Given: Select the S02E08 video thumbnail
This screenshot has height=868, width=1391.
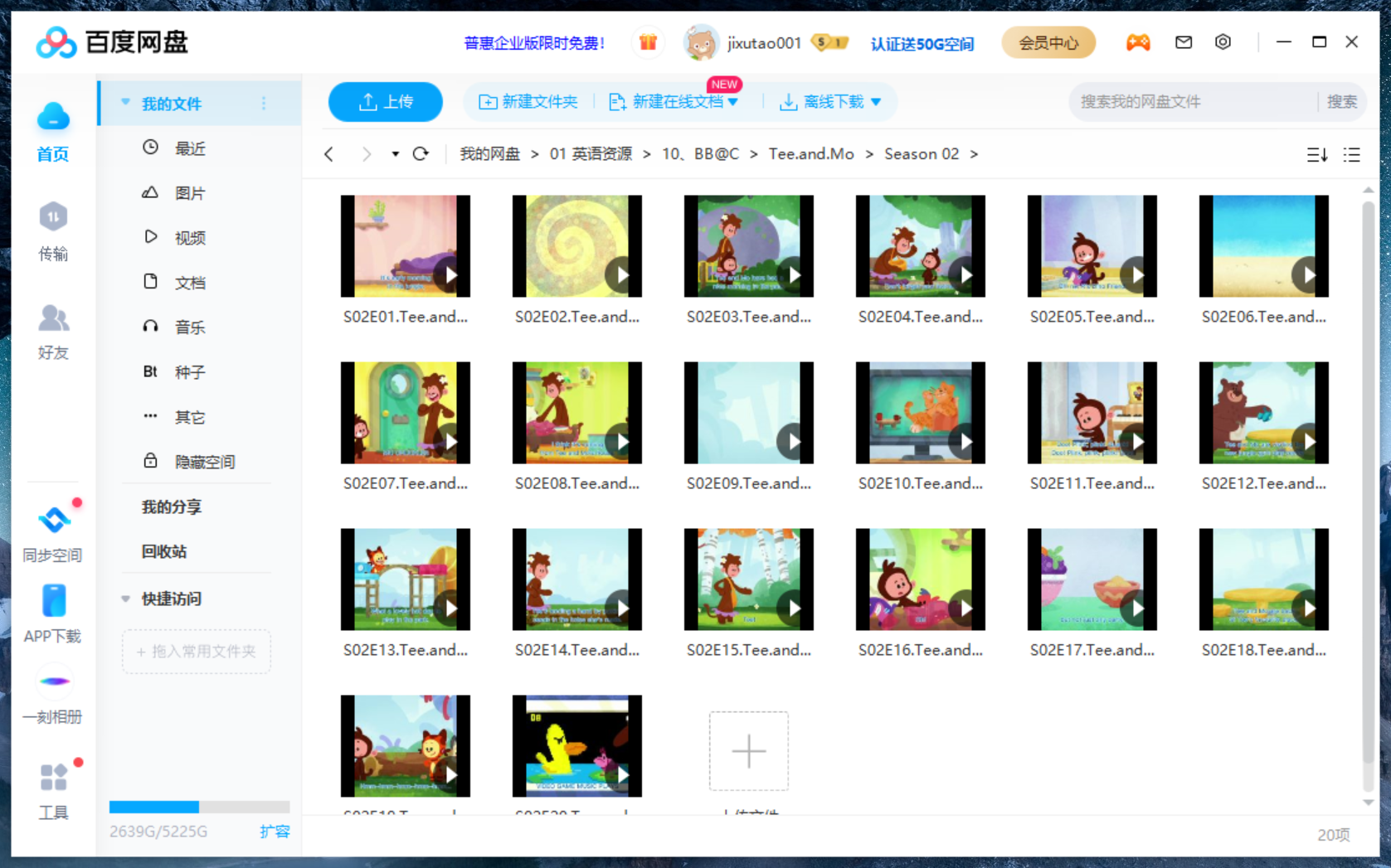Looking at the screenshot, I should [x=577, y=413].
